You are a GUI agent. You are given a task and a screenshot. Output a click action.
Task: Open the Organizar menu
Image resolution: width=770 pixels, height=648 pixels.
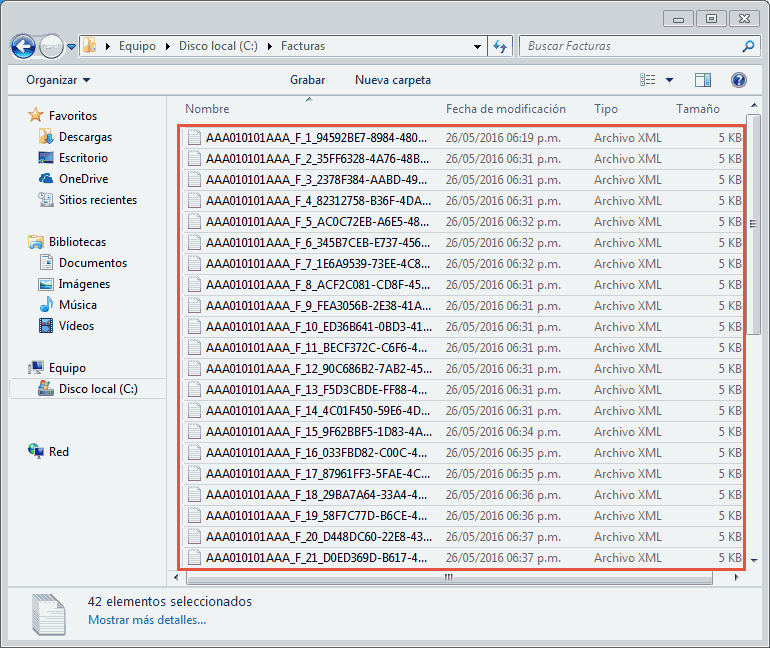tap(58, 80)
